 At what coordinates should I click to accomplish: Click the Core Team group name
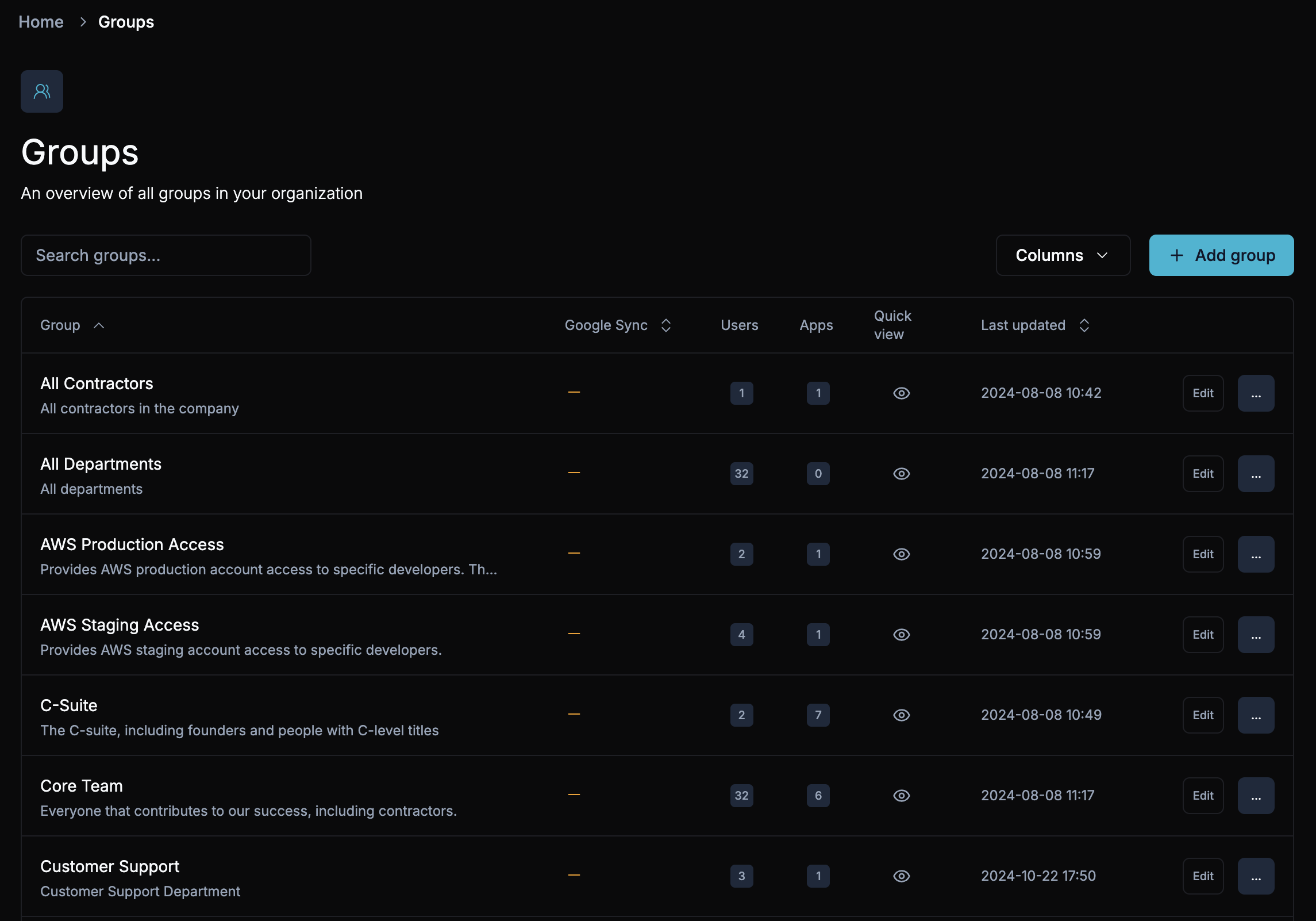pyautogui.click(x=82, y=786)
